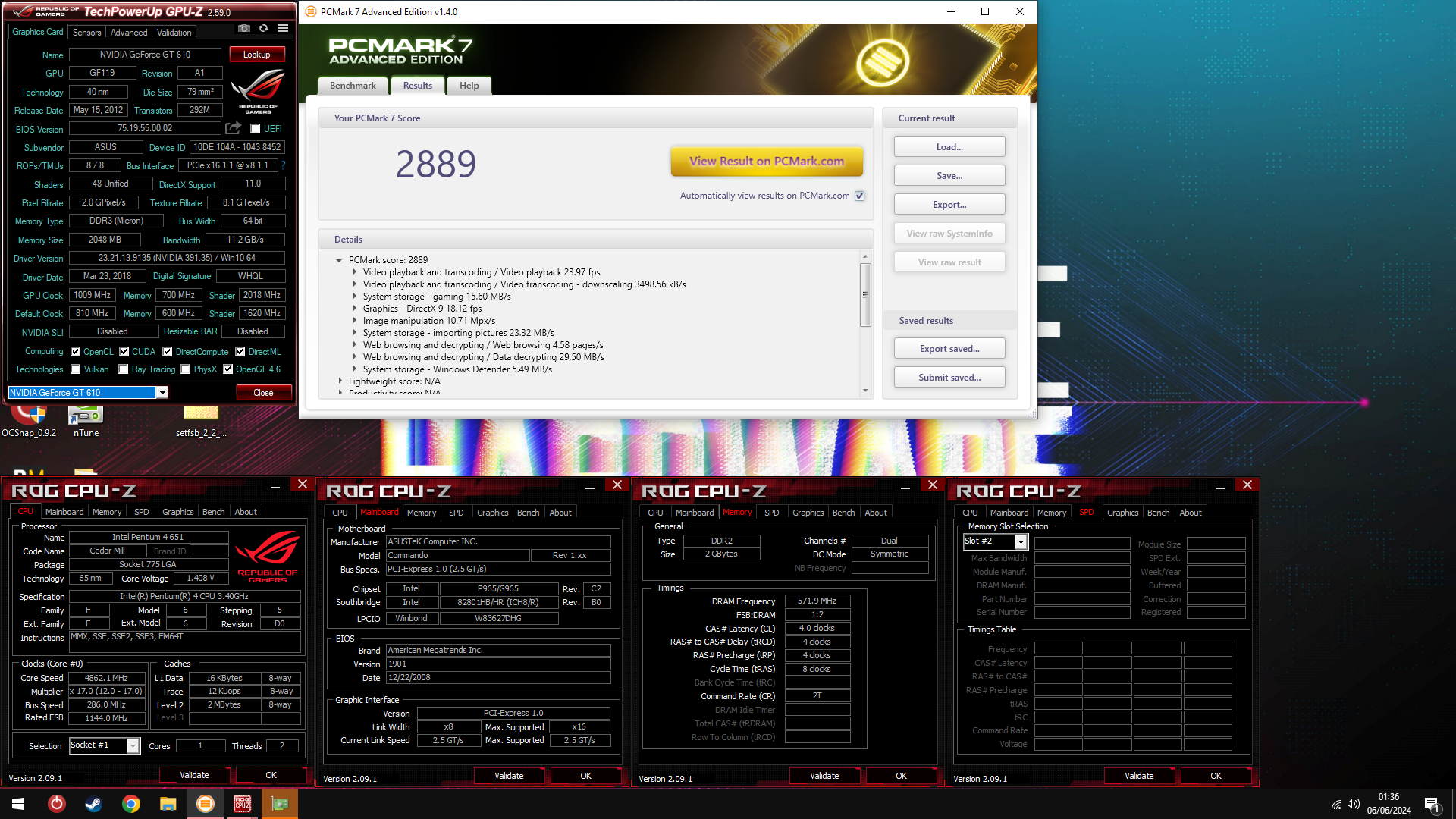Toggle the DirectML checkbox
1456x819 pixels.
coord(240,352)
